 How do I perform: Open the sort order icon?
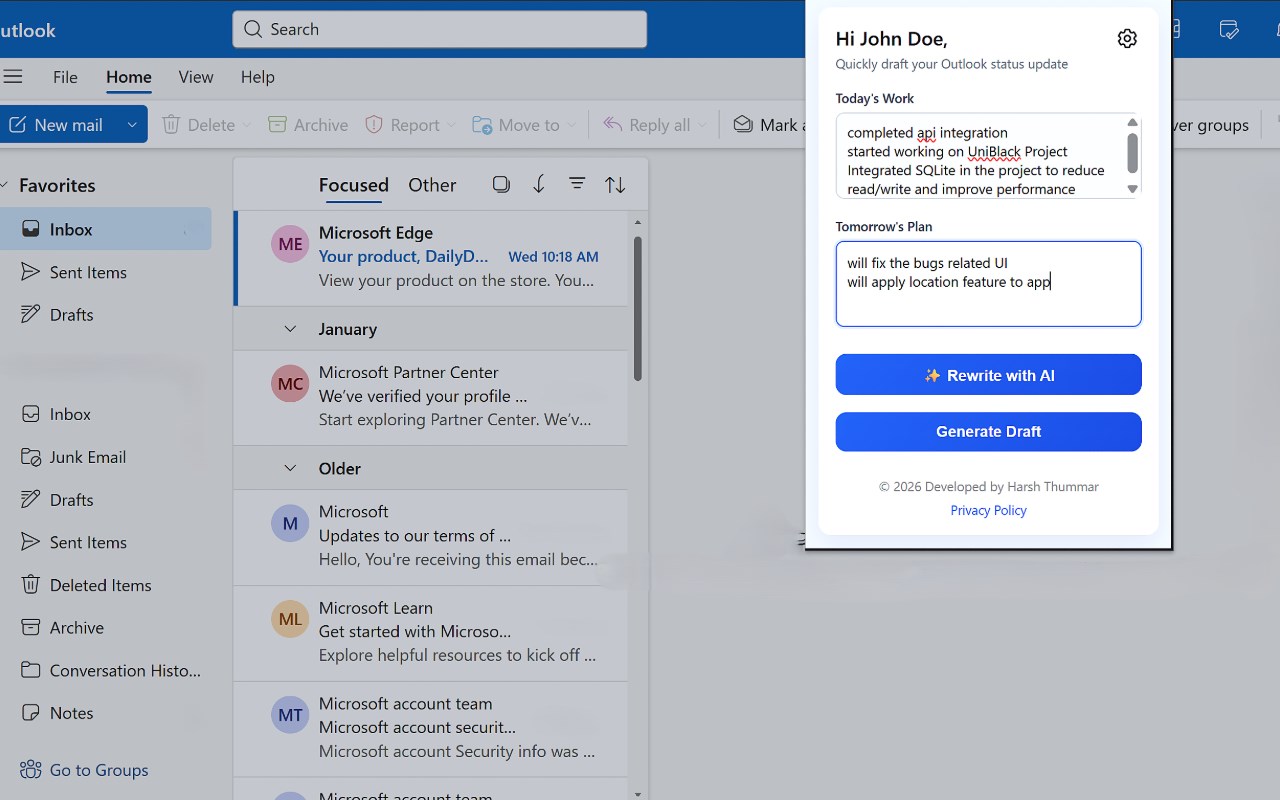tap(615, 184)
